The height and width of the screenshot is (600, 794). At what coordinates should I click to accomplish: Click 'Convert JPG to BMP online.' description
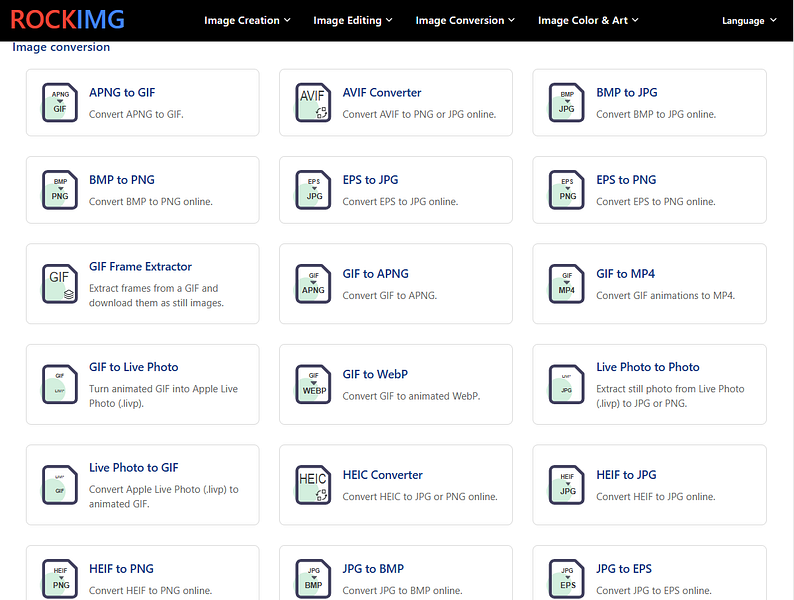(x=403, y=590)
